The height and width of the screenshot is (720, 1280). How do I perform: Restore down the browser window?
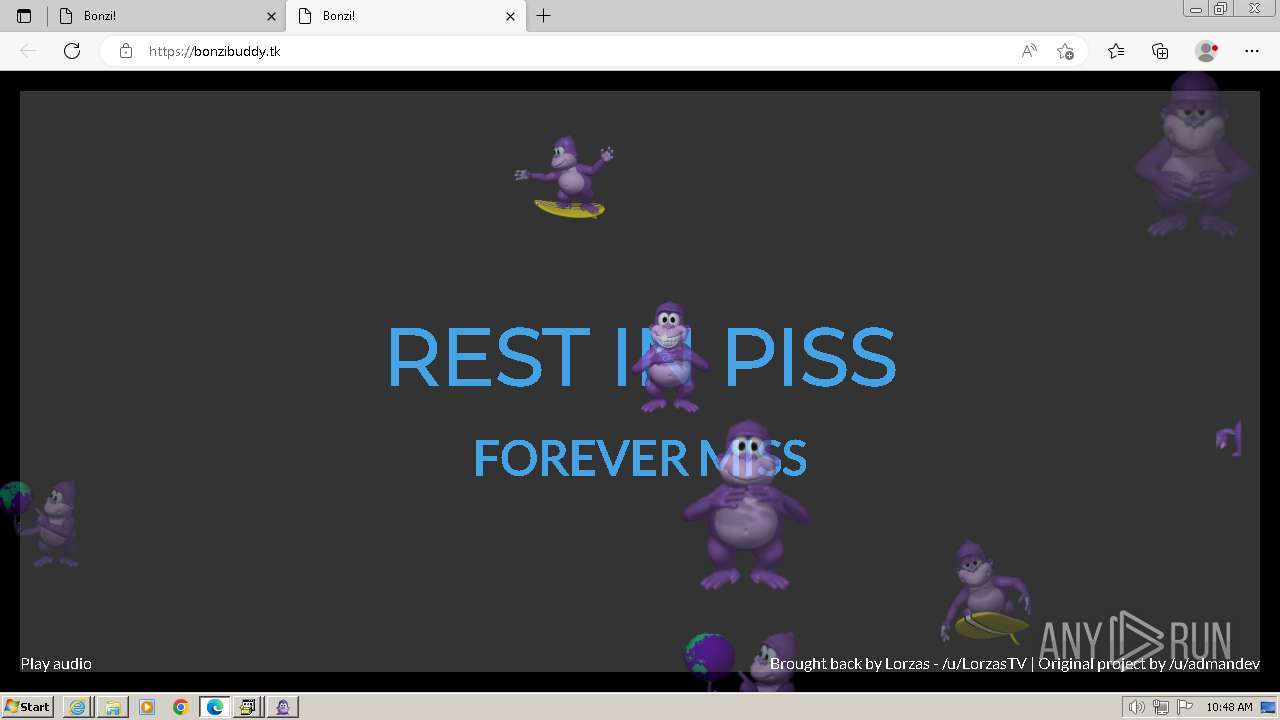pos(1221,9)
